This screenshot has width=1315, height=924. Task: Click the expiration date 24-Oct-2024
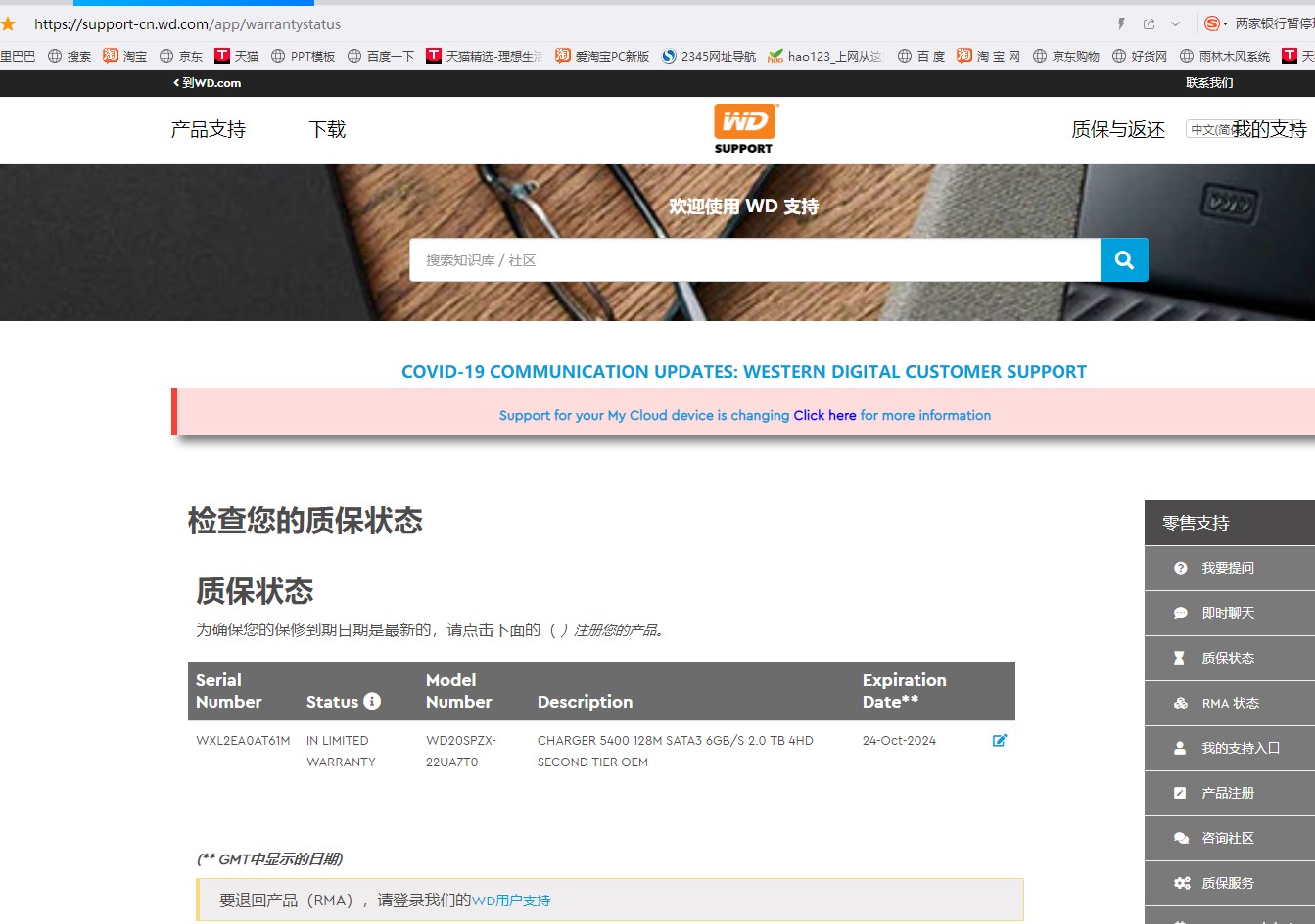click(x=899, y=741)
